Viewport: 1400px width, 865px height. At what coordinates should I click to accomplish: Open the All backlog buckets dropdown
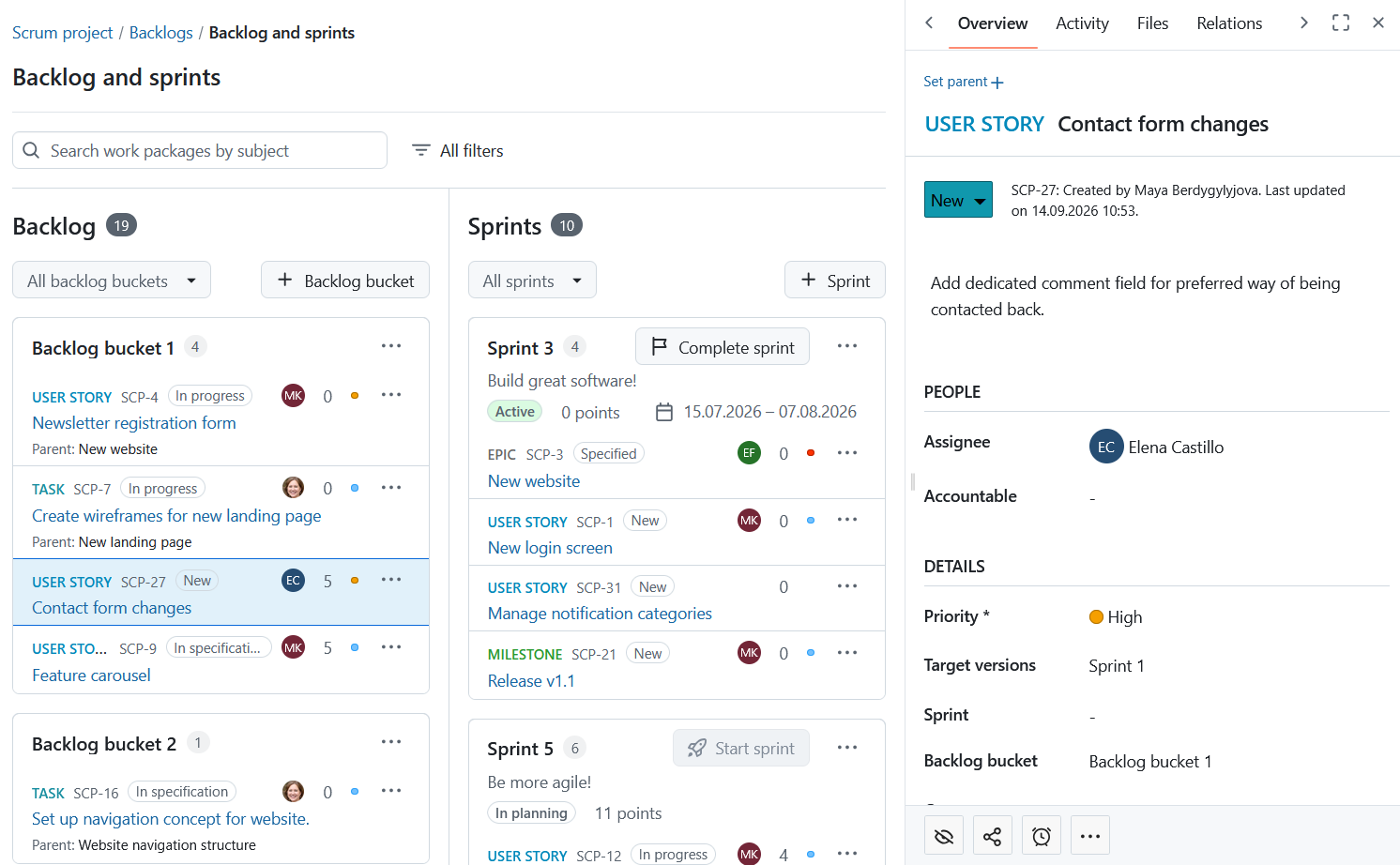tap(112, 281)
